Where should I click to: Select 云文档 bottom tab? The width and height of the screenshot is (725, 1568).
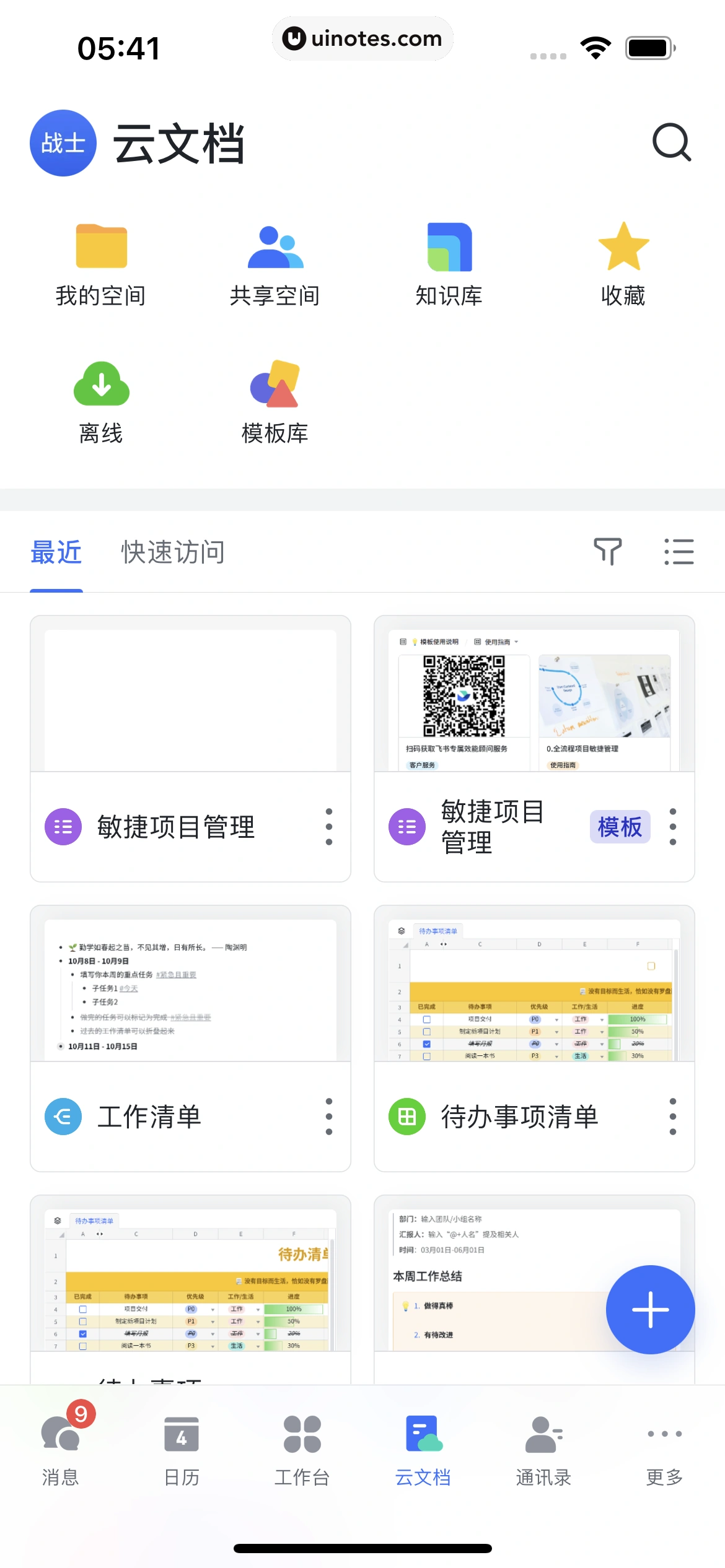[x=423, y=1450]
